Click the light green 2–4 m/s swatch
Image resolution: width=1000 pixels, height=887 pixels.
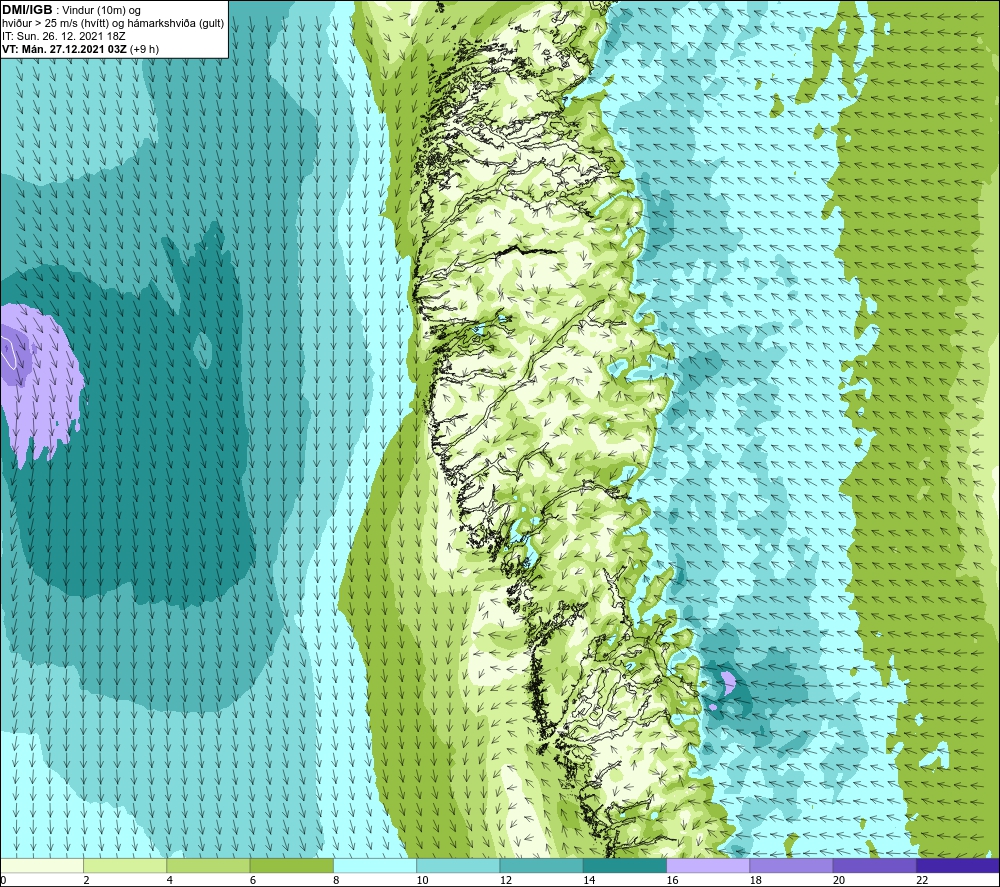(x=125, y=865)
